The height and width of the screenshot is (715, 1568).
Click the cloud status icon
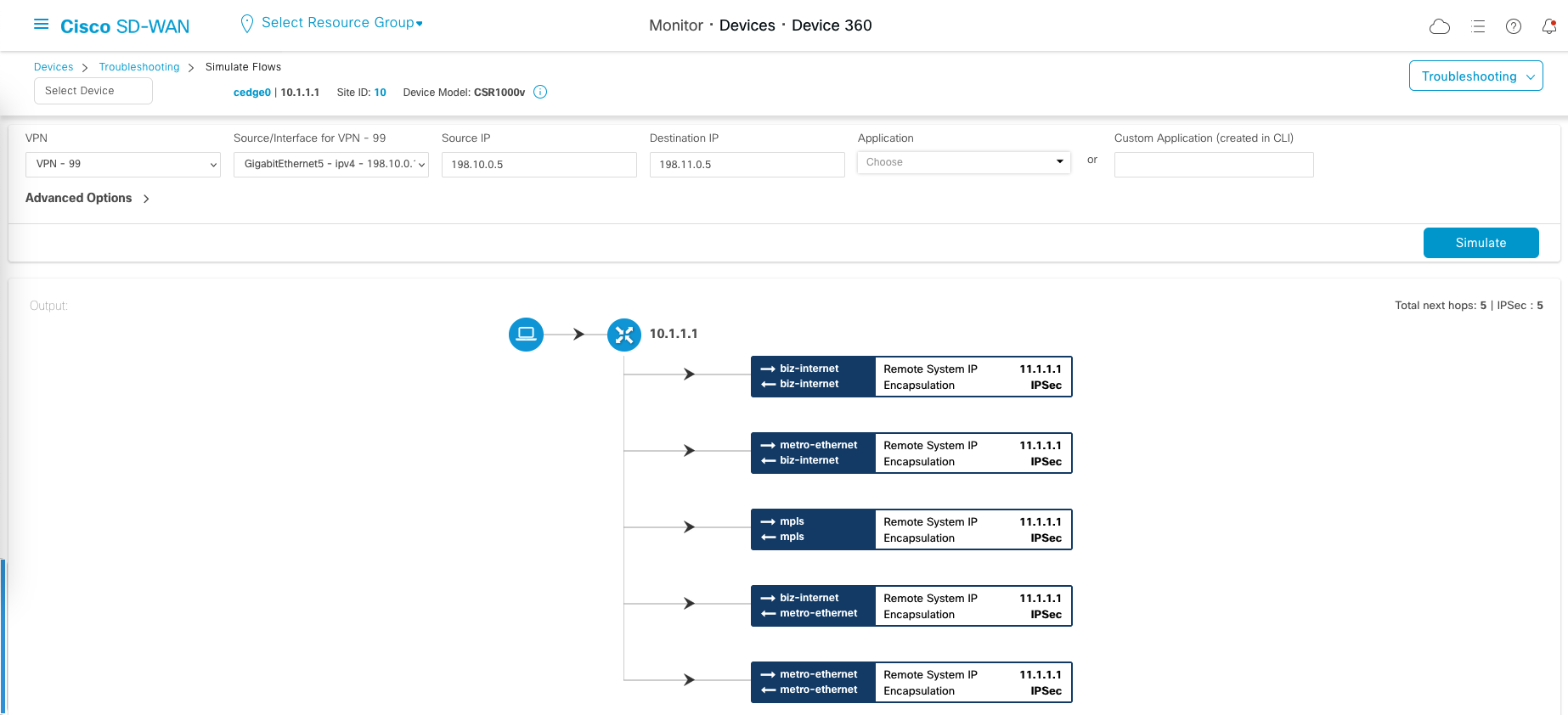[1439, 26]
